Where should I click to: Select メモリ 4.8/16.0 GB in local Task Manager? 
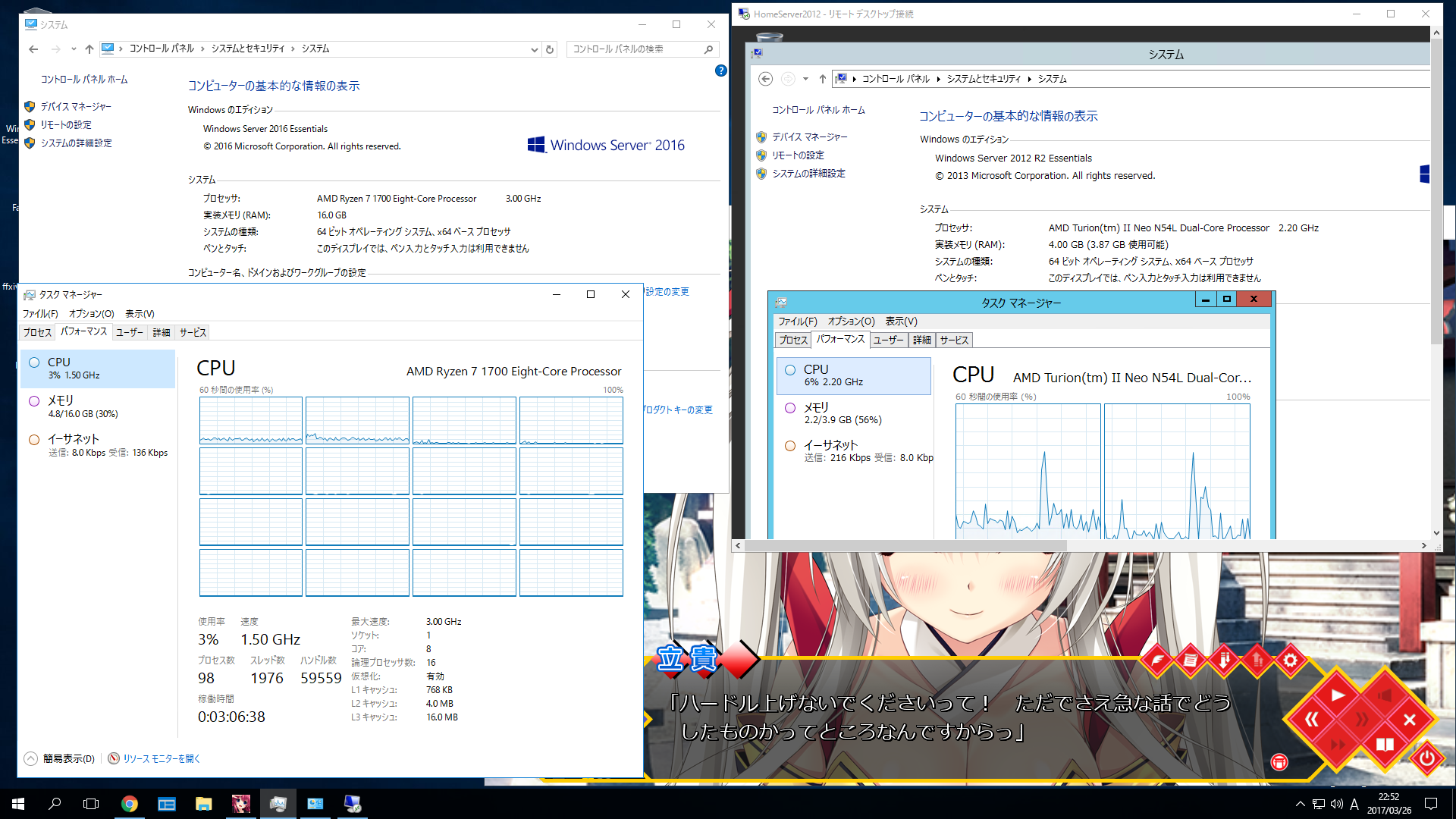tap(98, 406)
